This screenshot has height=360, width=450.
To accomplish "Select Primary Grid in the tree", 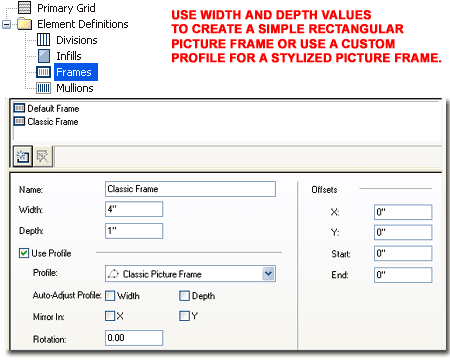I will click(66, 8).
